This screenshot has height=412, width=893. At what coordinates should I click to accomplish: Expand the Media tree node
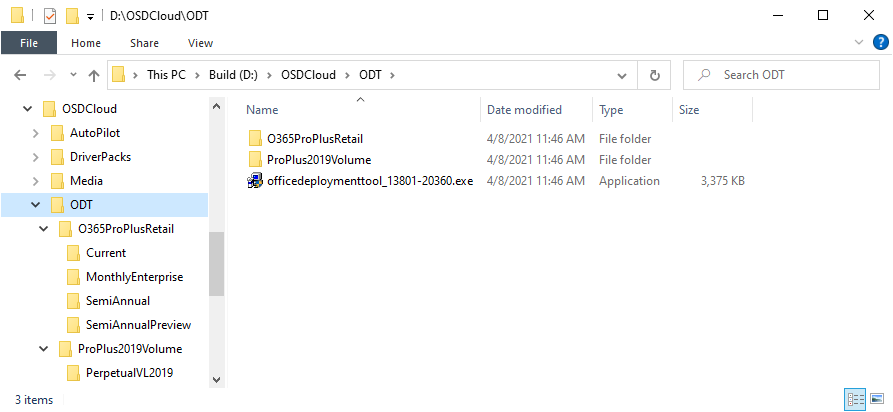tap(36, 181)
